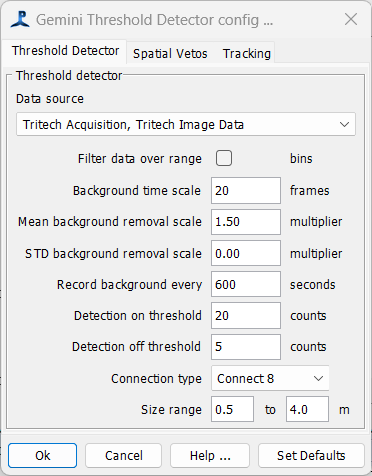372x476 pixels.
Task: Click the maximum Size range field showing 4.0
Action: click(307, 409)
